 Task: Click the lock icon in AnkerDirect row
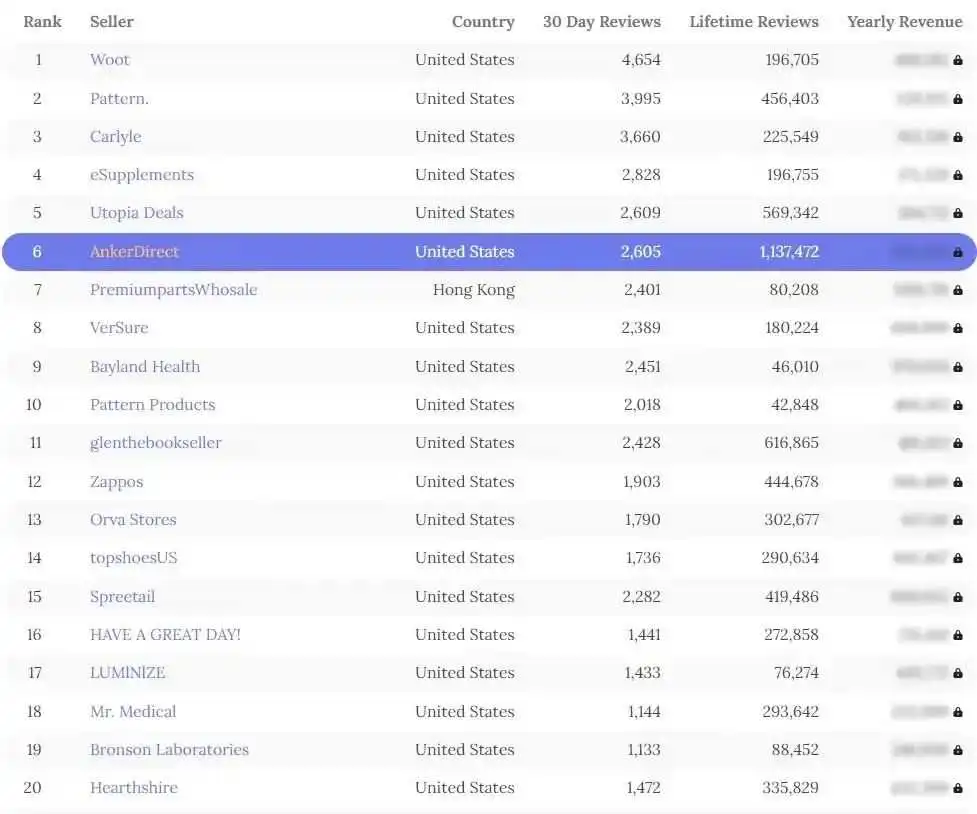(x=958, y=252)
